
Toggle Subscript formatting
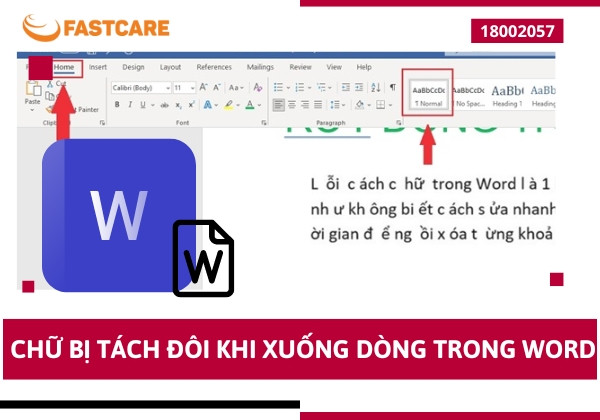[x=178, y=105]
